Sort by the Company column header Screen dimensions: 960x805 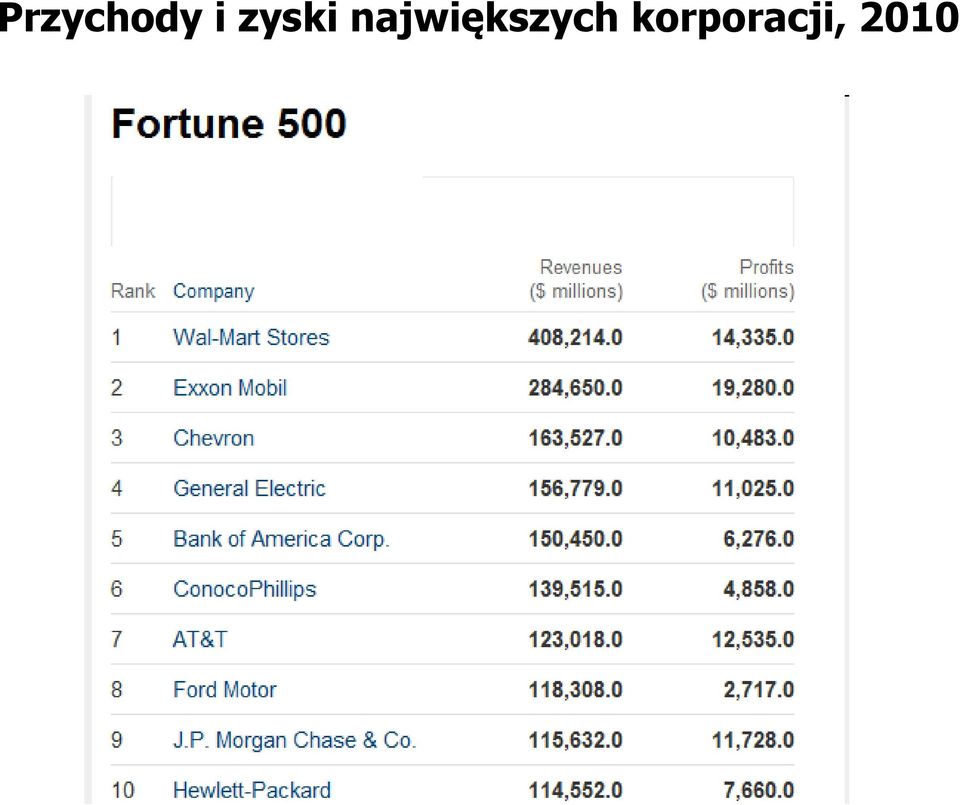214,291
